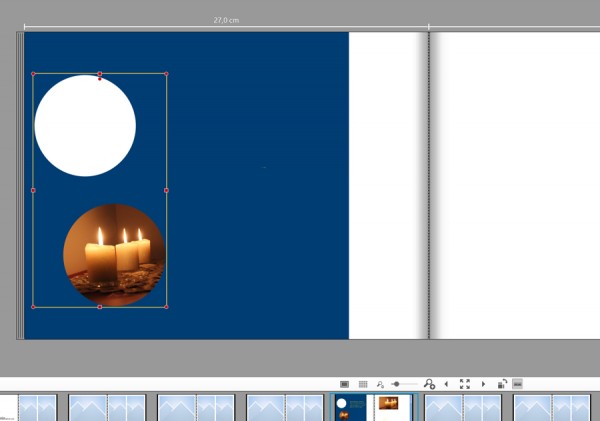Open the currently selected spread thumbnail

tap(371, 407)
